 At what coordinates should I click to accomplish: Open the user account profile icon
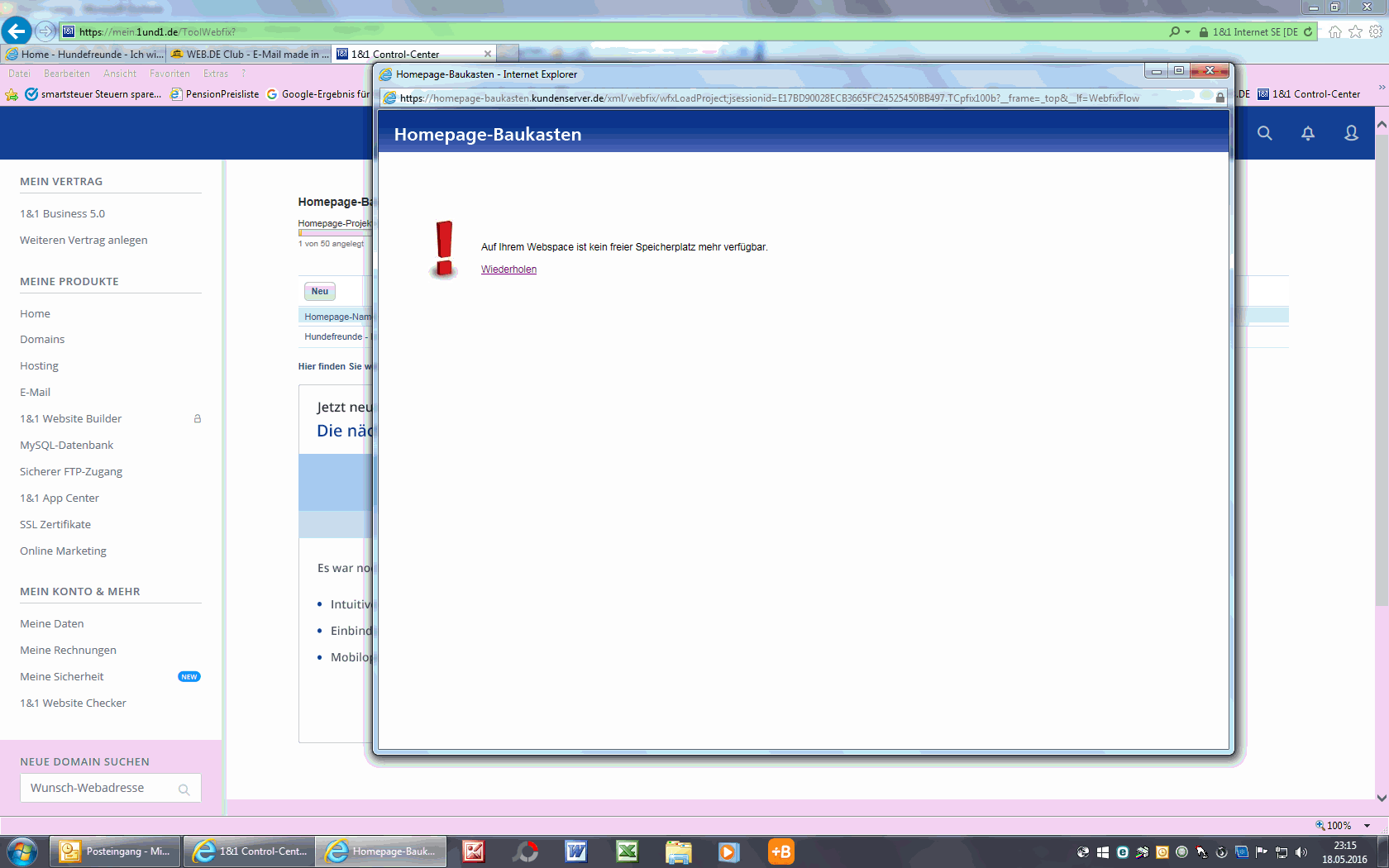coord(1351,133)
